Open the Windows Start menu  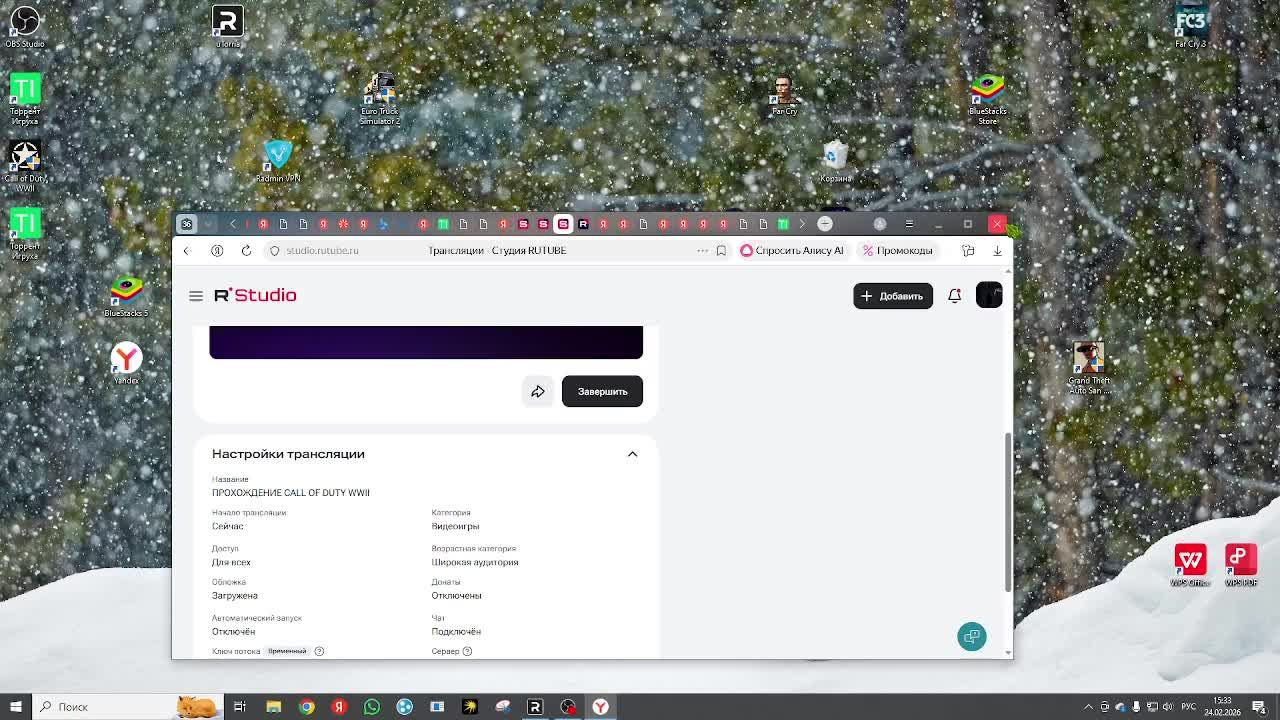click(x=16, y=707)
